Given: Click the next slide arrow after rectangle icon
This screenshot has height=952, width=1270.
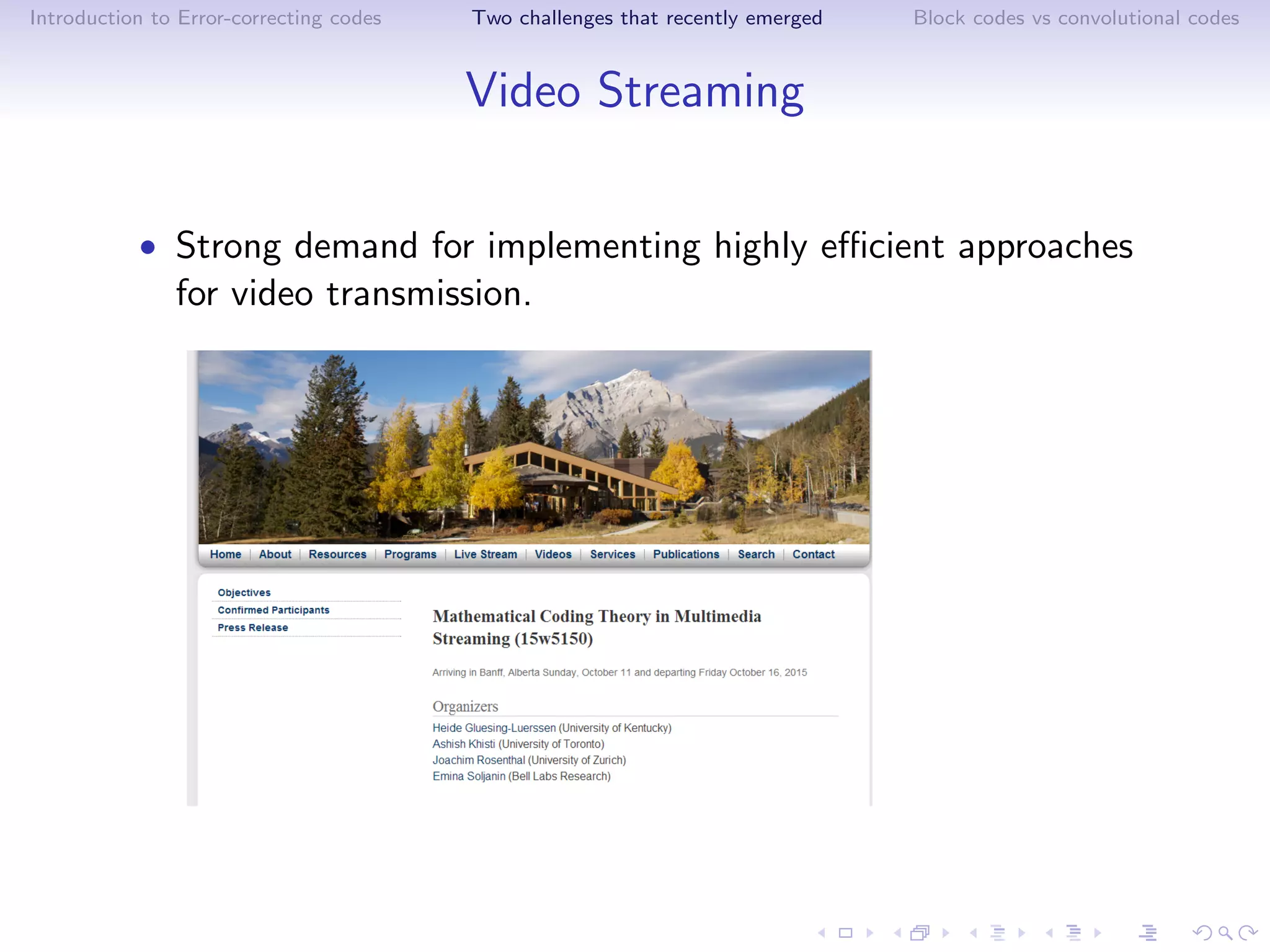Looking at the screenshot, I should [870, 933].
